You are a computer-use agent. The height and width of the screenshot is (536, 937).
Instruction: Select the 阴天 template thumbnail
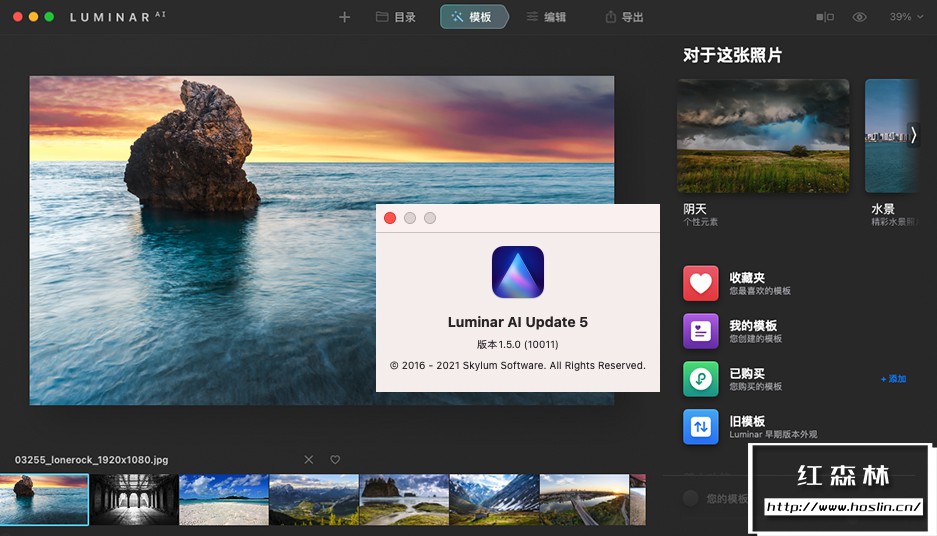763,136
